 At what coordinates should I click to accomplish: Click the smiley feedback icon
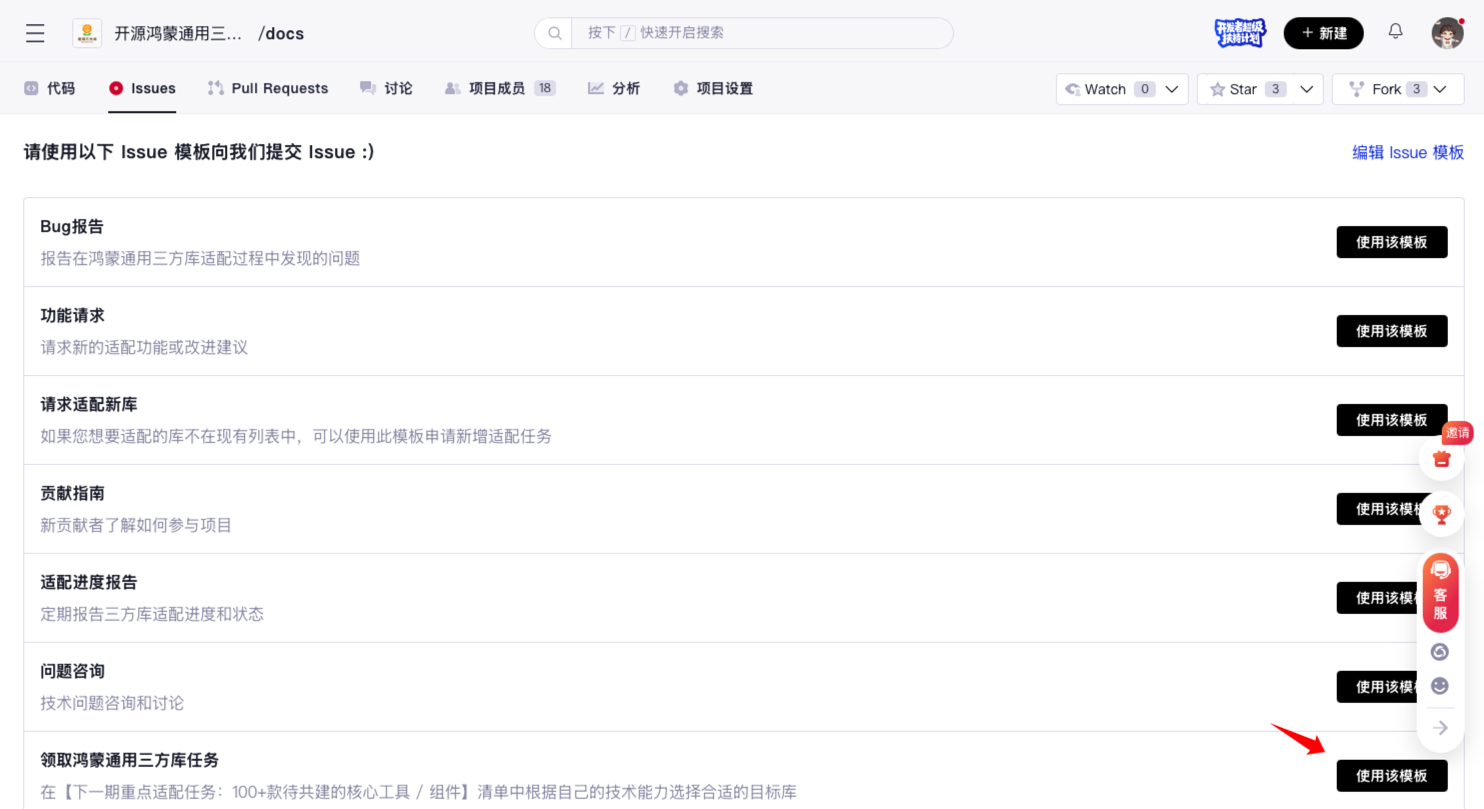point(1440,686)
